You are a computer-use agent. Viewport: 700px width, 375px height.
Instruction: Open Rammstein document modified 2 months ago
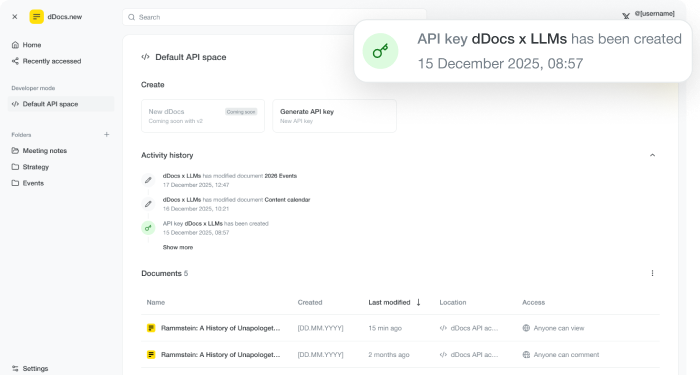click(x=221, y=355)
